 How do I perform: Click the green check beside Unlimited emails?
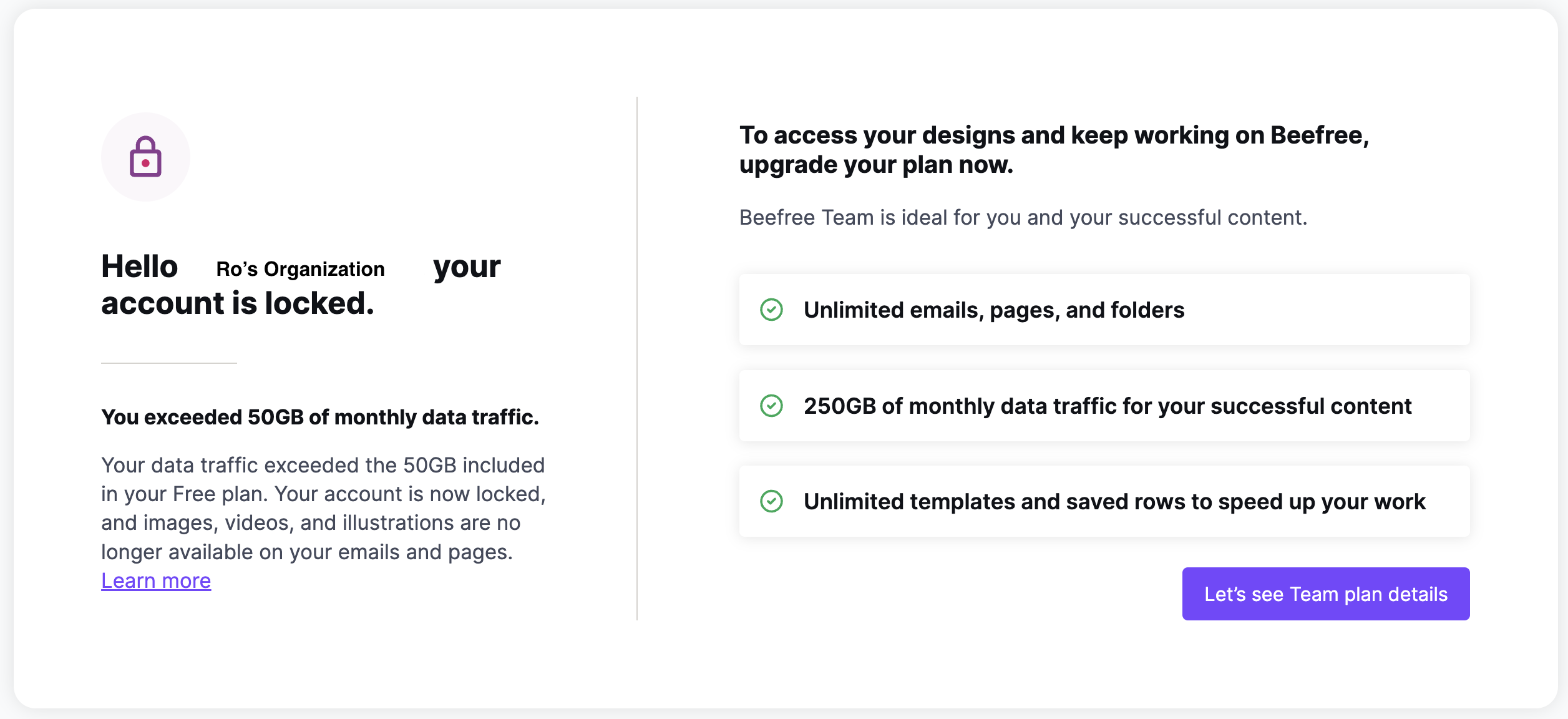point(771,310)
